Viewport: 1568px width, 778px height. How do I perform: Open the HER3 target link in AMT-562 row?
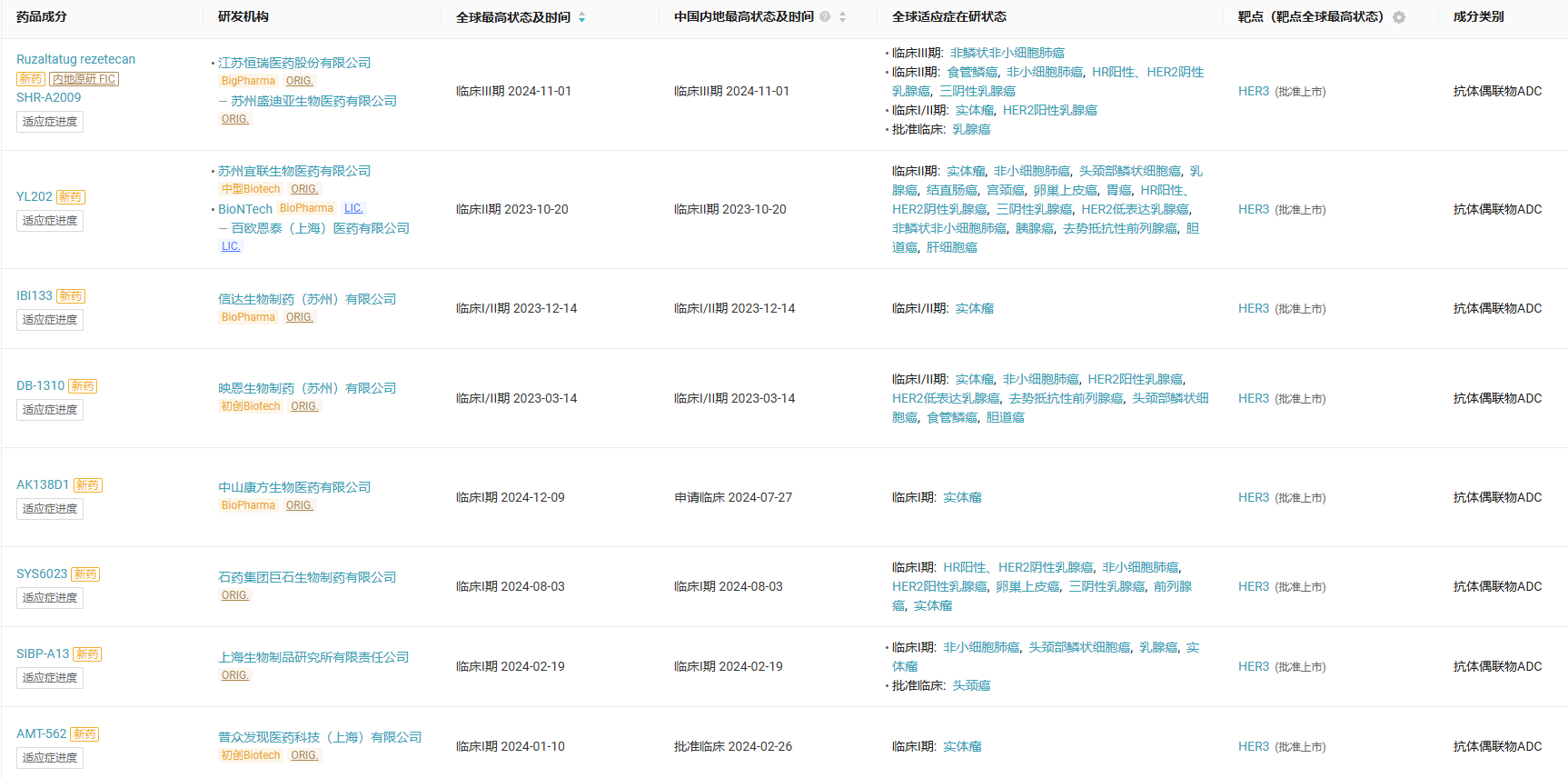[1254, 746]
